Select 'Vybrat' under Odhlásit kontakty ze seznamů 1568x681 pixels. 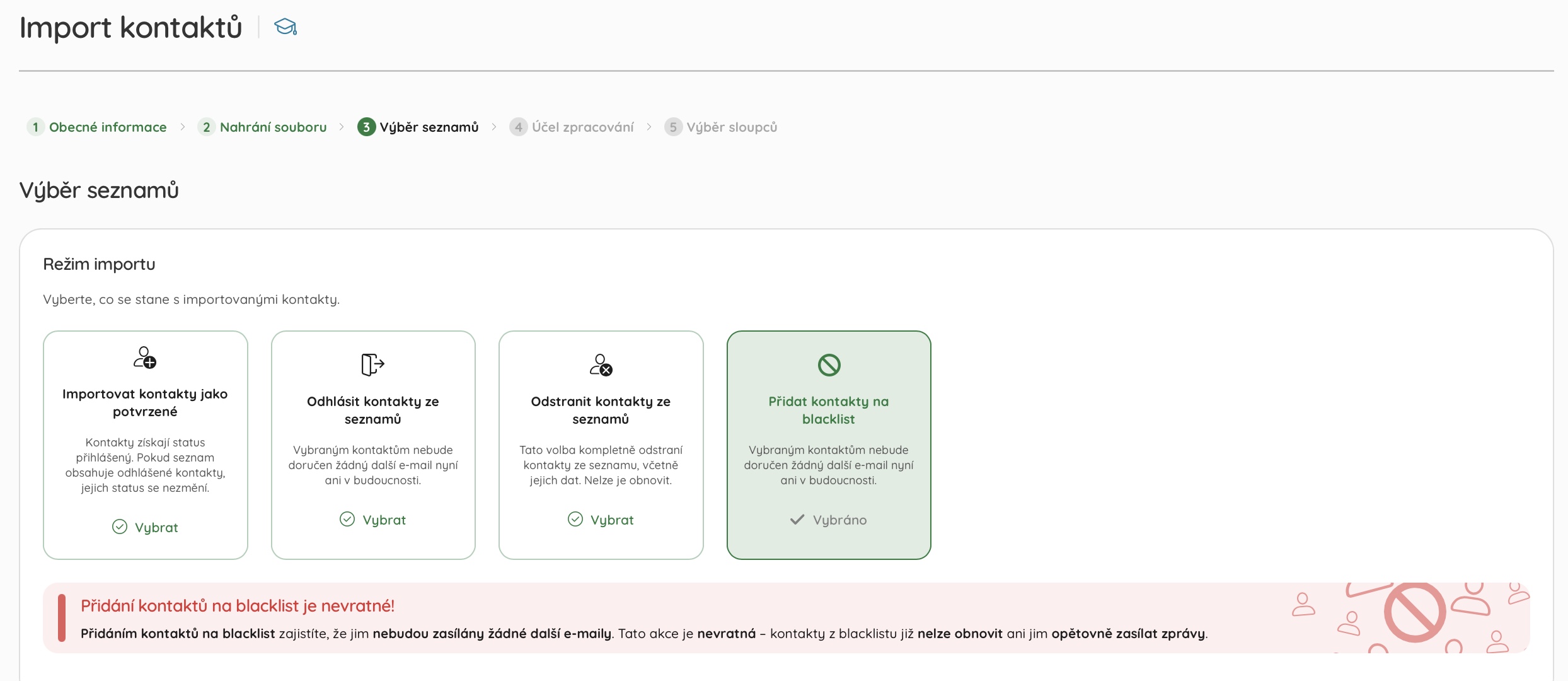pos(373,520)
